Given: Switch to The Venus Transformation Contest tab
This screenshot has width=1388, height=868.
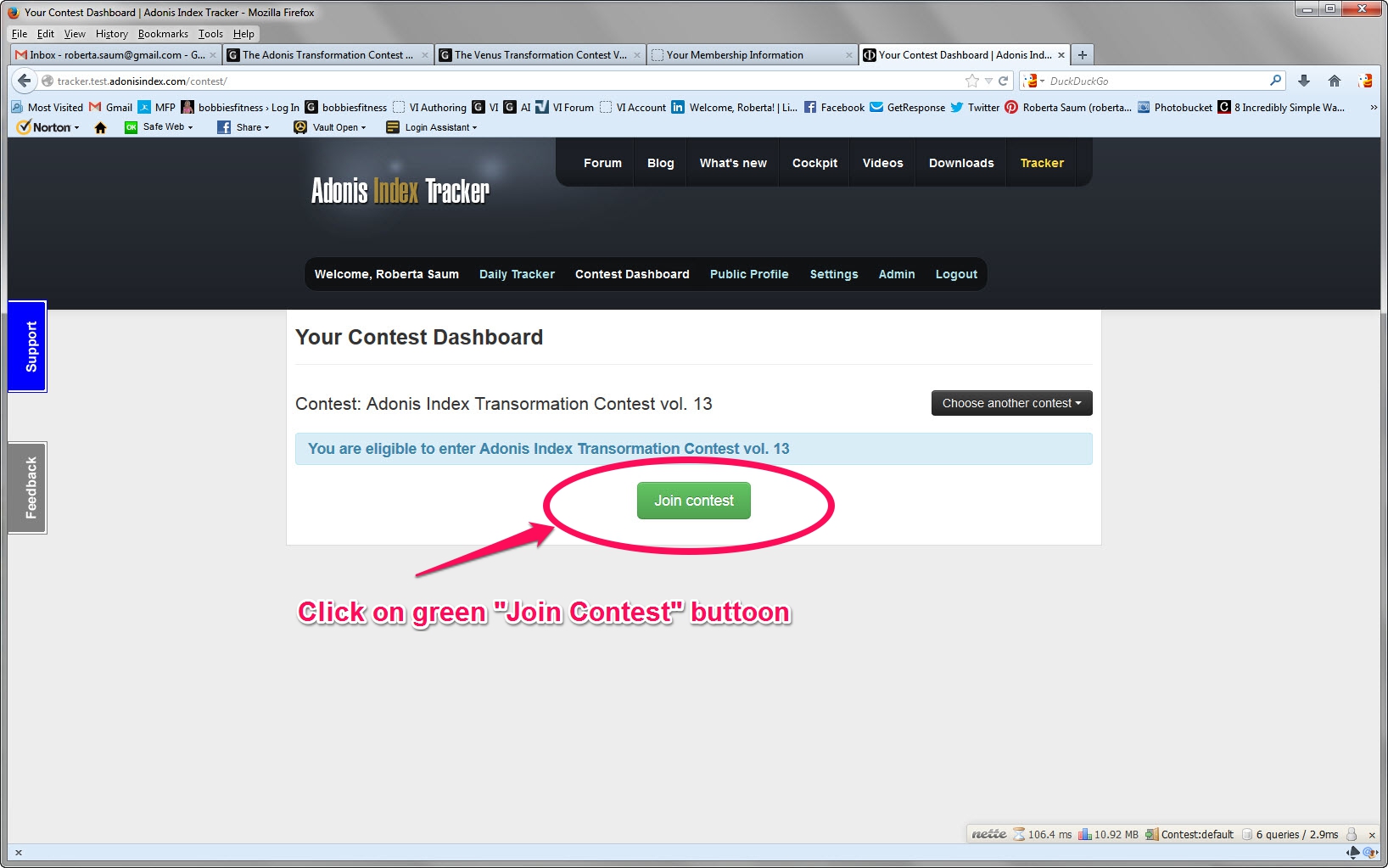Looking at the screenshot, I should coord(540,55).
